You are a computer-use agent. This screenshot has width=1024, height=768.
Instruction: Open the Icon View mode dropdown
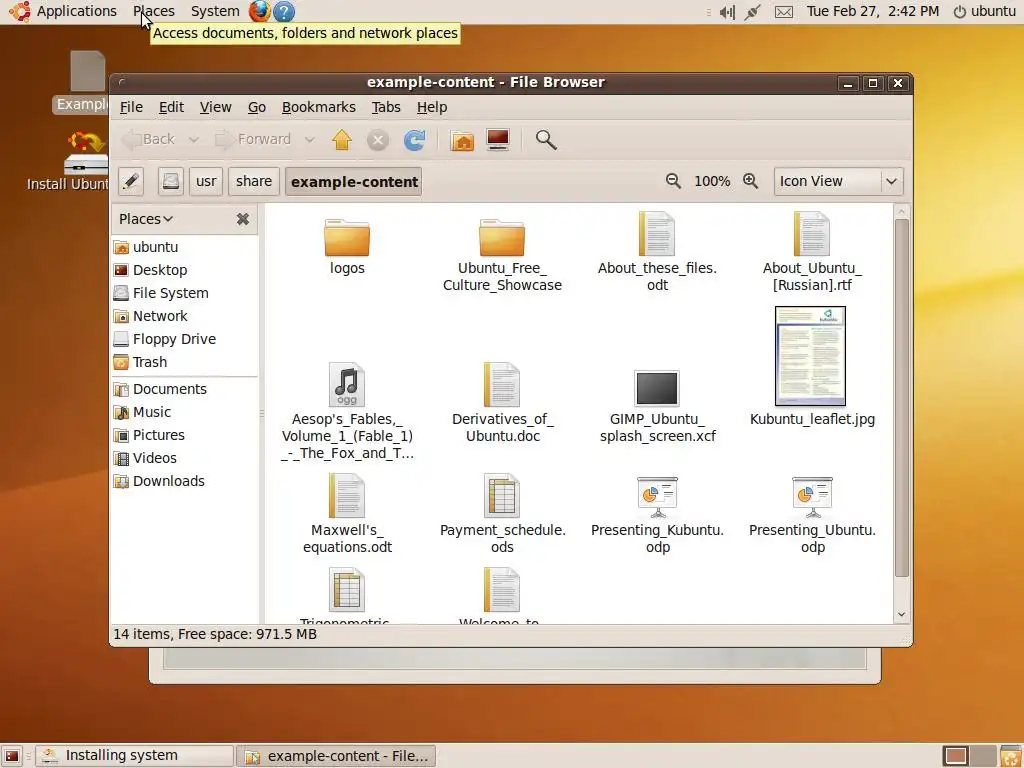pos(839,182)
